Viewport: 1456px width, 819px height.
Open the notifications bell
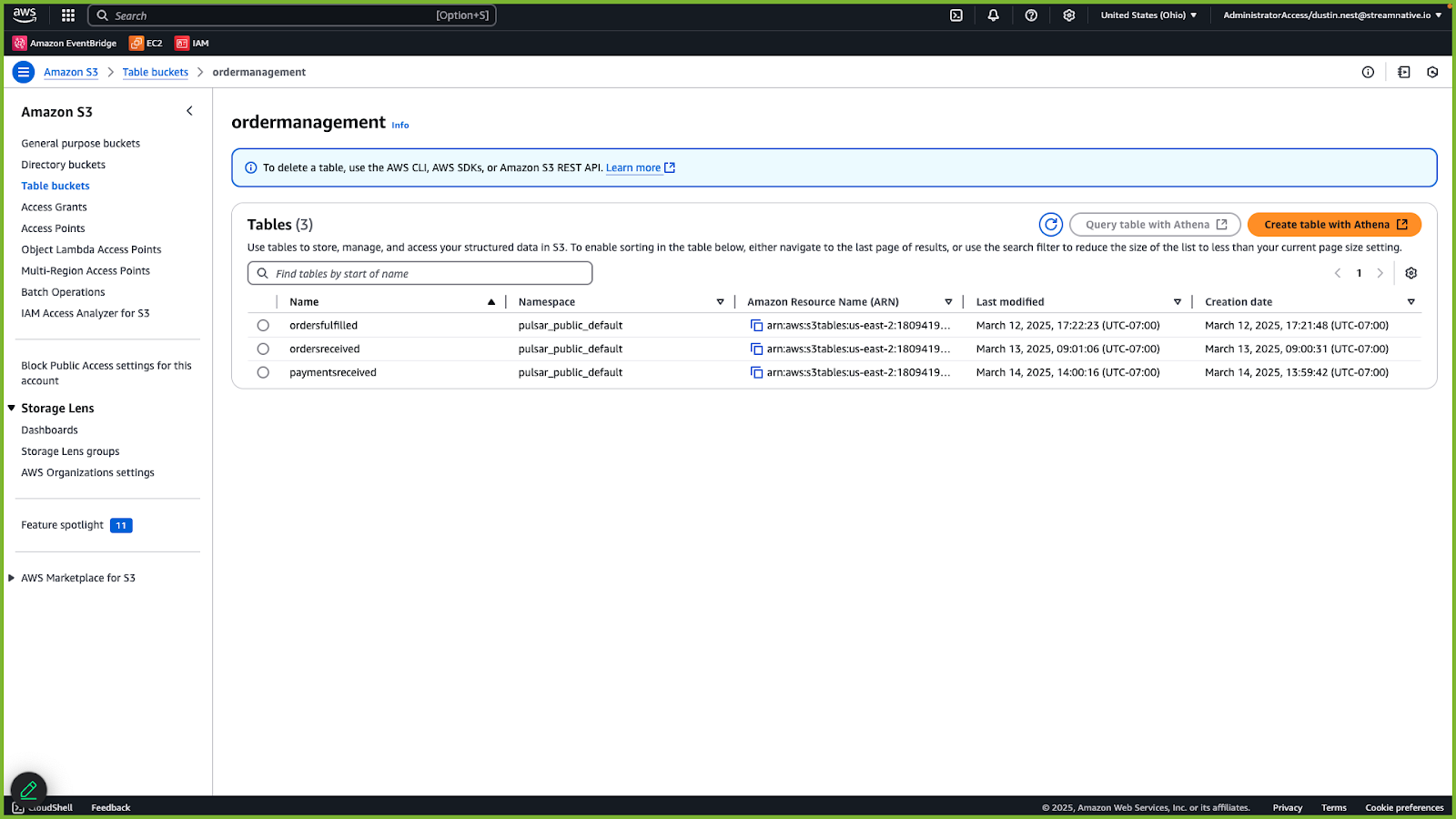click(993, 15)
